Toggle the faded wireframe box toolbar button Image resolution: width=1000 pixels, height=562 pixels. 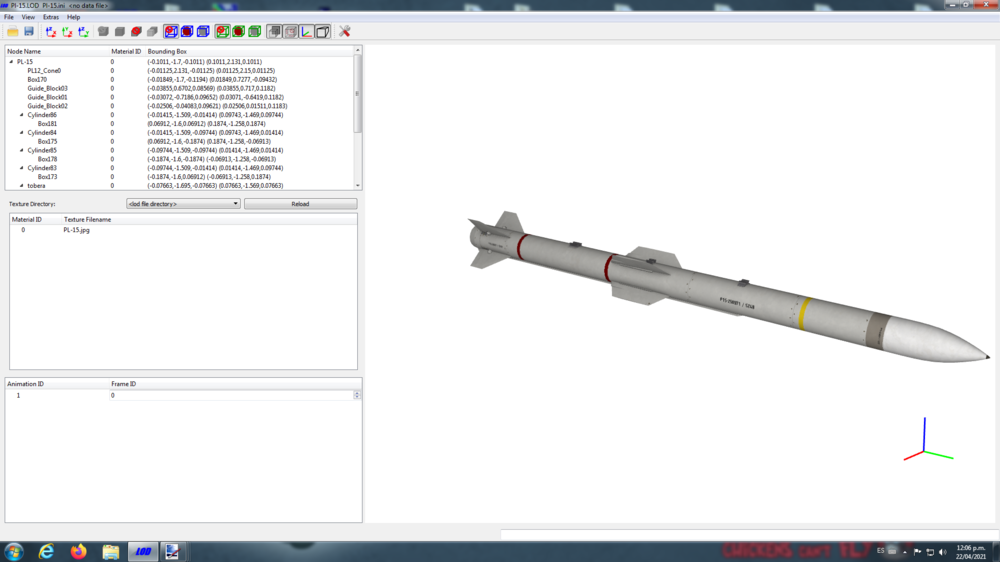point(290,31)
